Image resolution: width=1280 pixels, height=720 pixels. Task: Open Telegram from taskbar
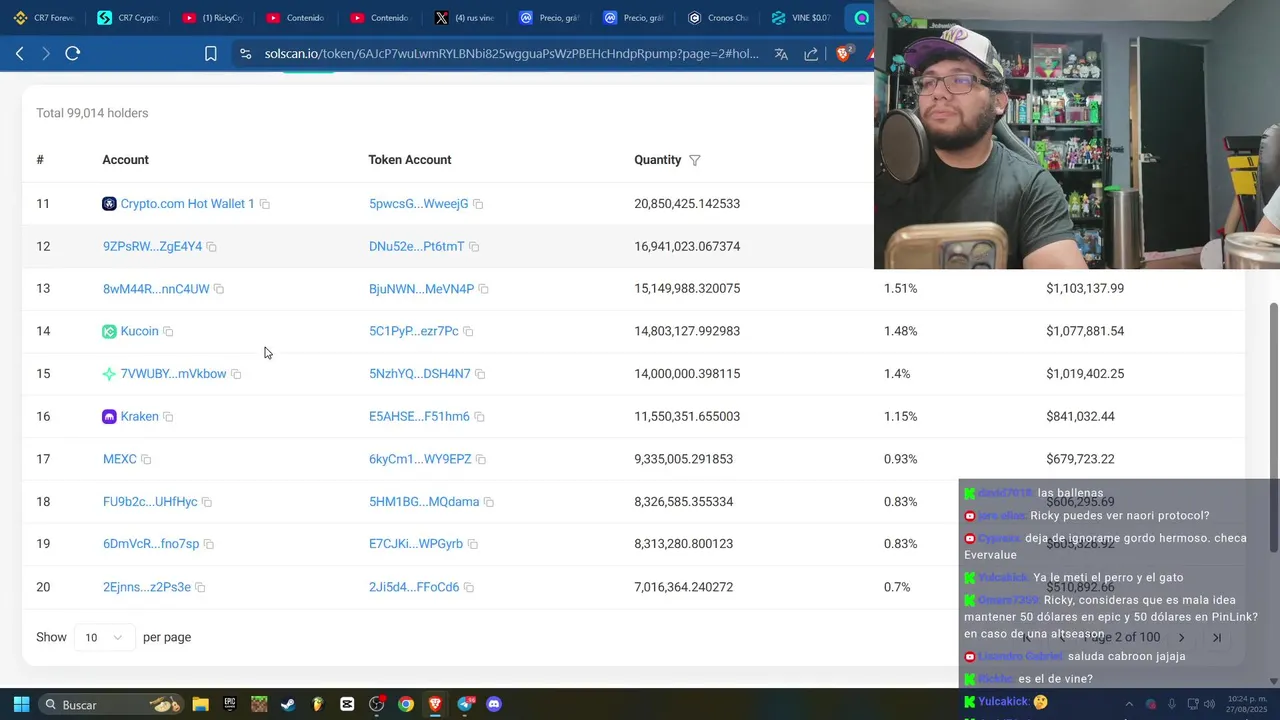pos(464,704)
